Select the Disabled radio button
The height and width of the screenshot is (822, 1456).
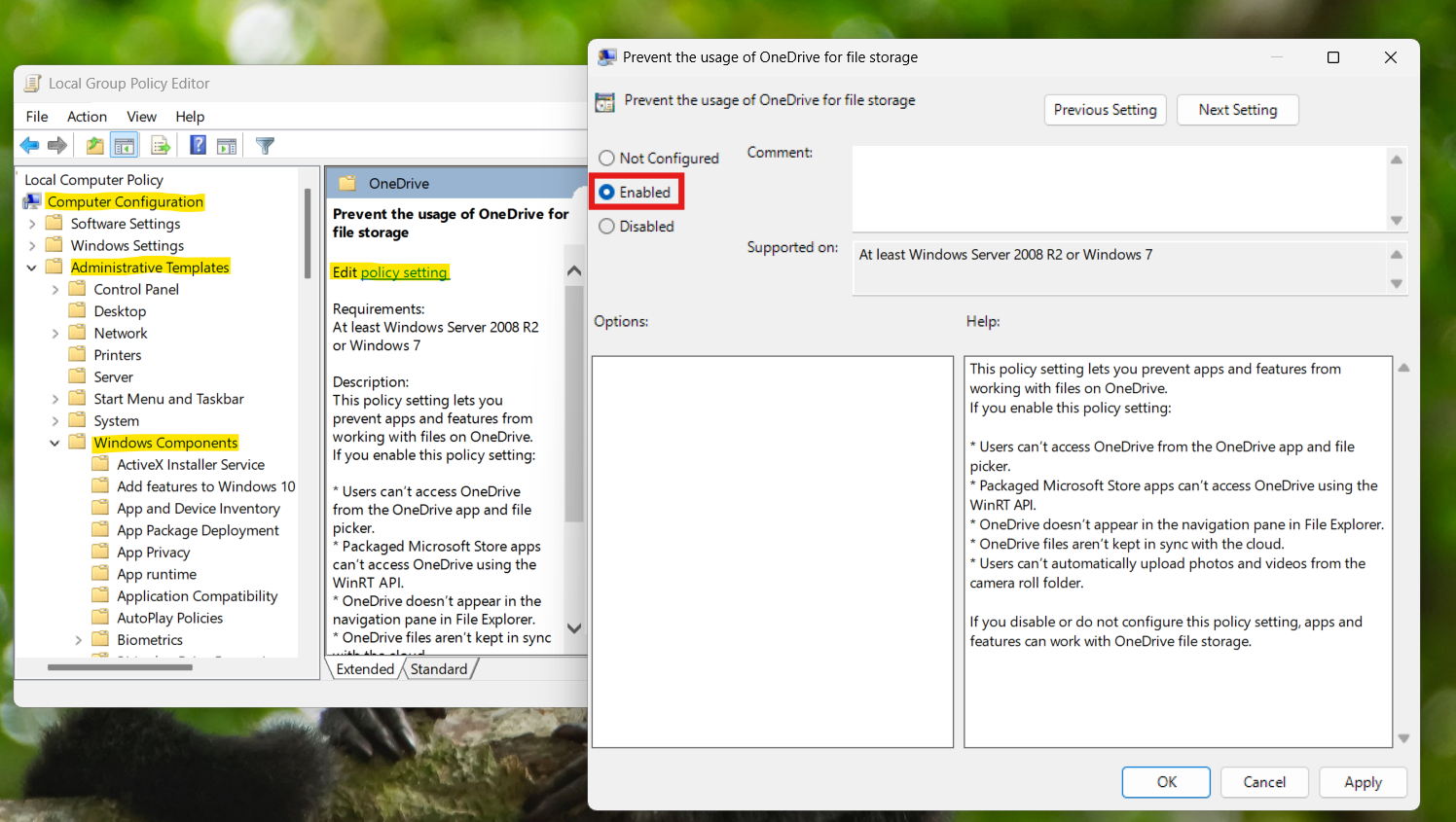tap(606, 226)
